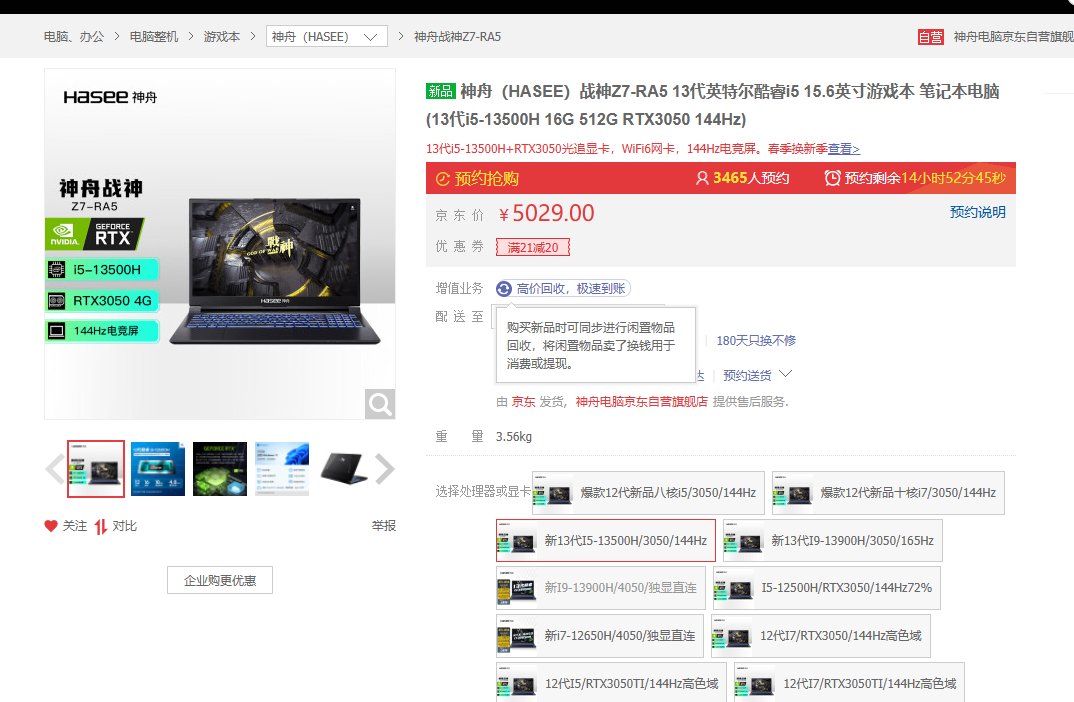This screenshot has width=1074, height=702.
Task: Click the 预约抢购 clock icon
Action: click(443, 179)
